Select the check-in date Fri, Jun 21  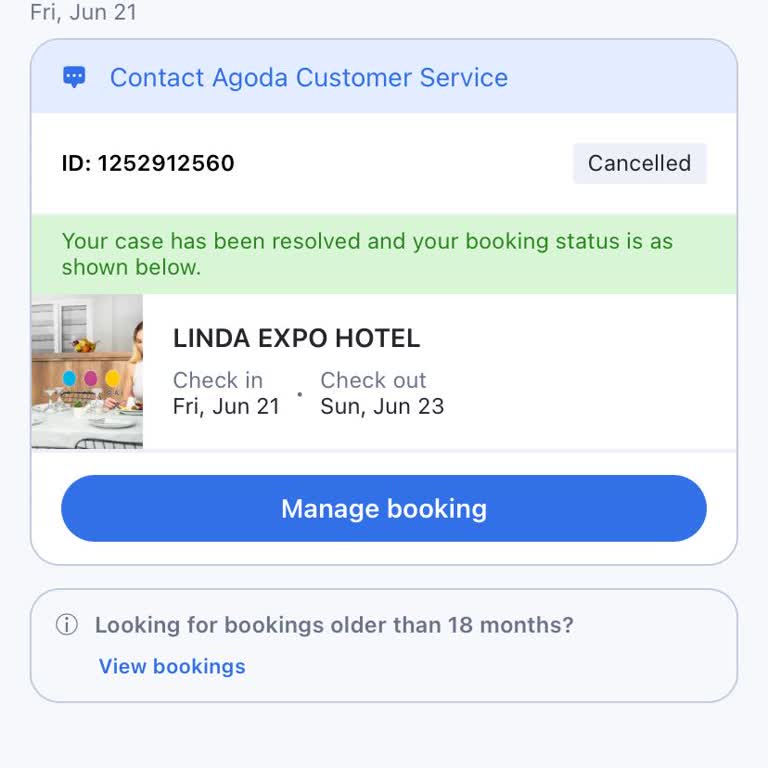pos(226,406)
